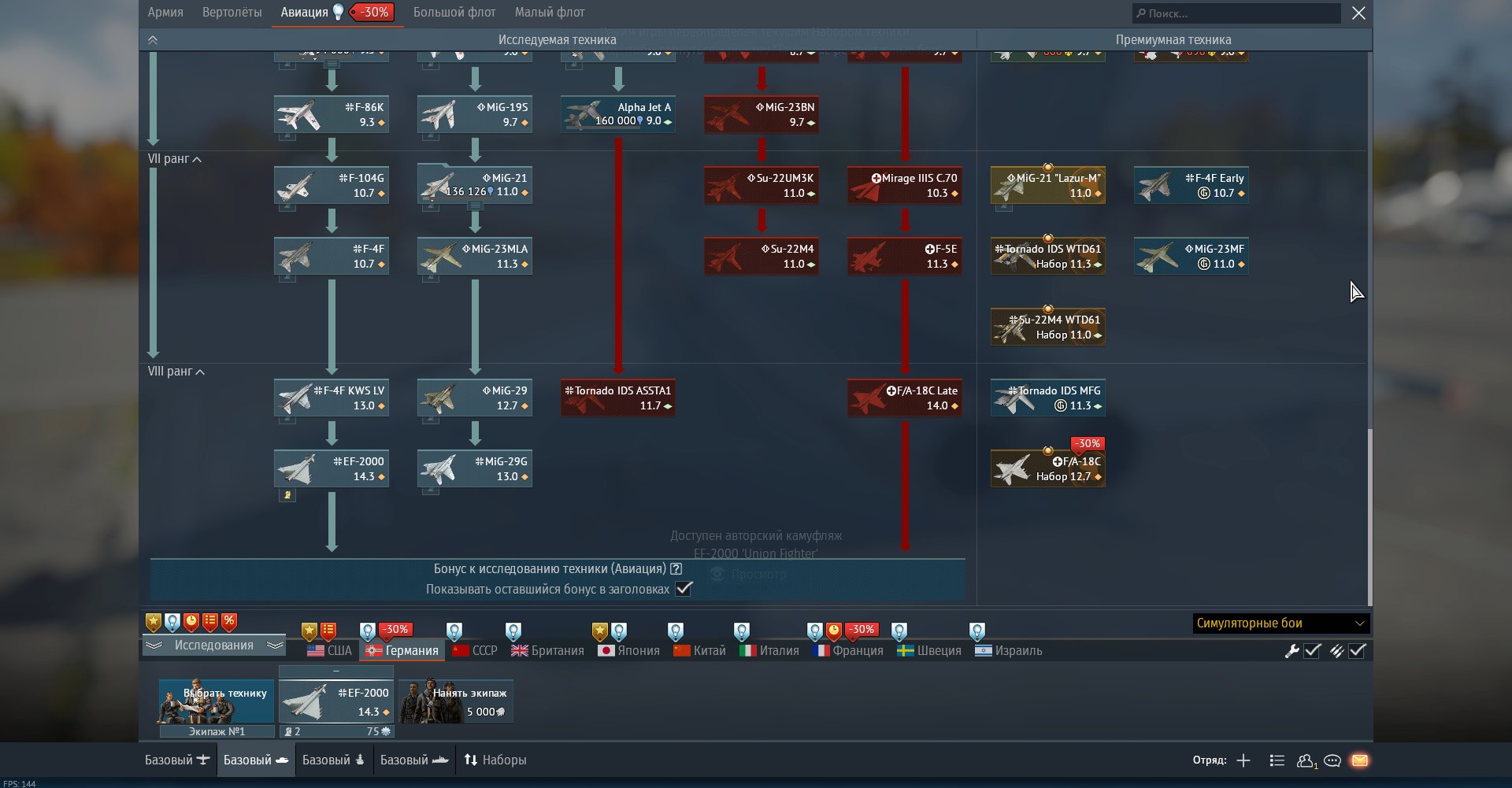Click the red percent discount badge
Image resolution: width=1512 pixels, height=788 pixels.
click(229, 622)
